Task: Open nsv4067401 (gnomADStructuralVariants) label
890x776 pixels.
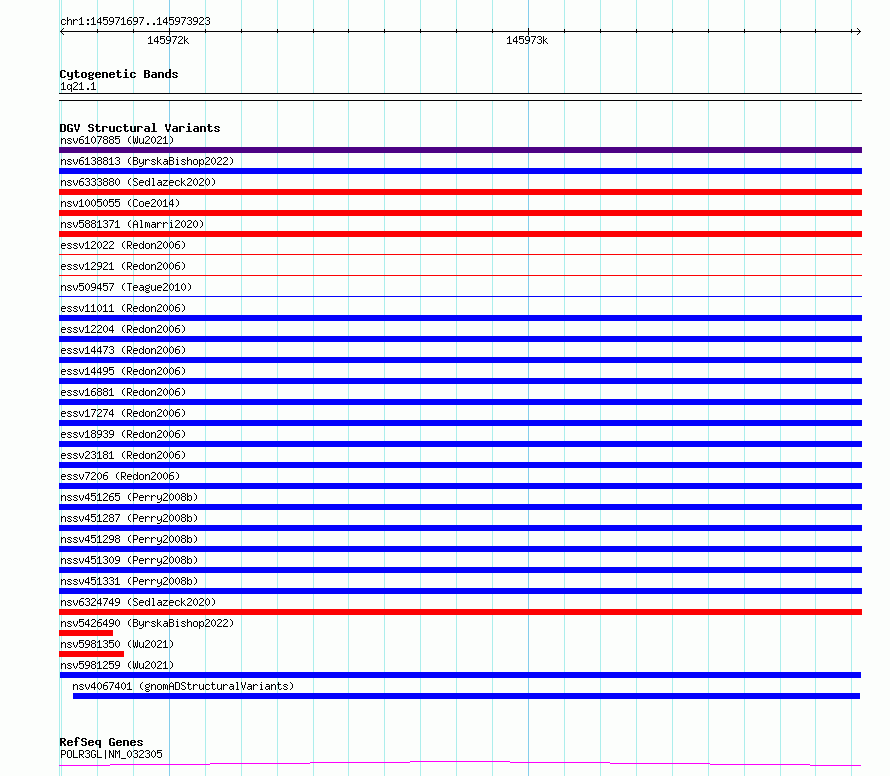Action: (183, 686)
